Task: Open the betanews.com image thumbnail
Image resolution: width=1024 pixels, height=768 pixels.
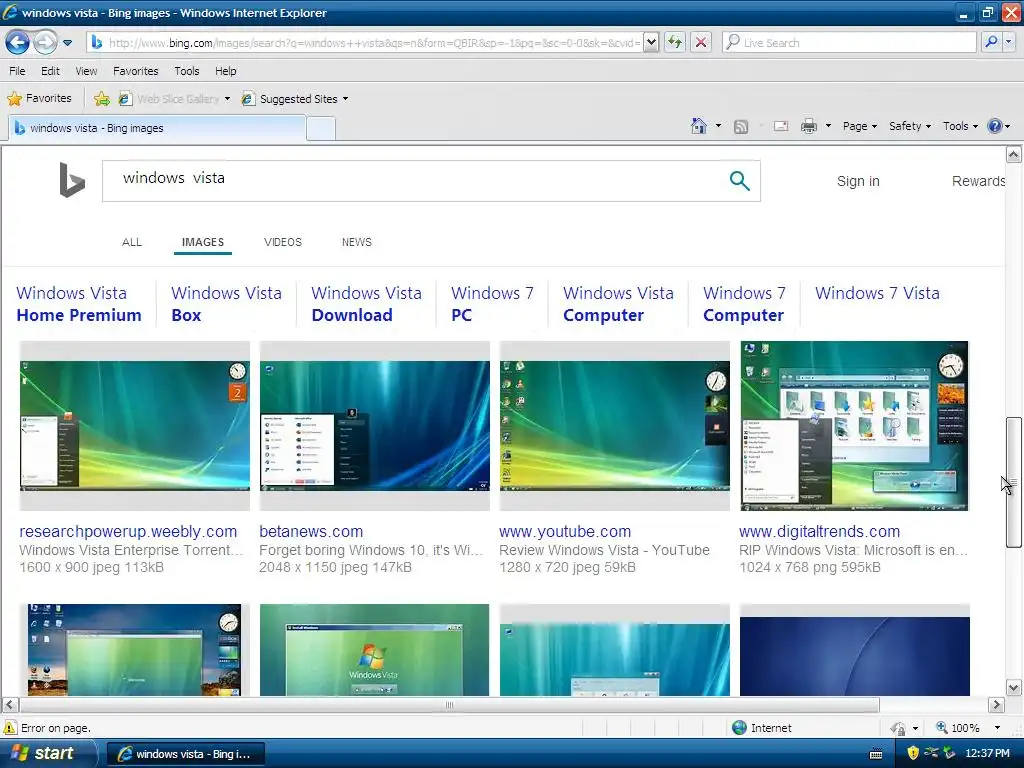Action: (x=374, y=426)
